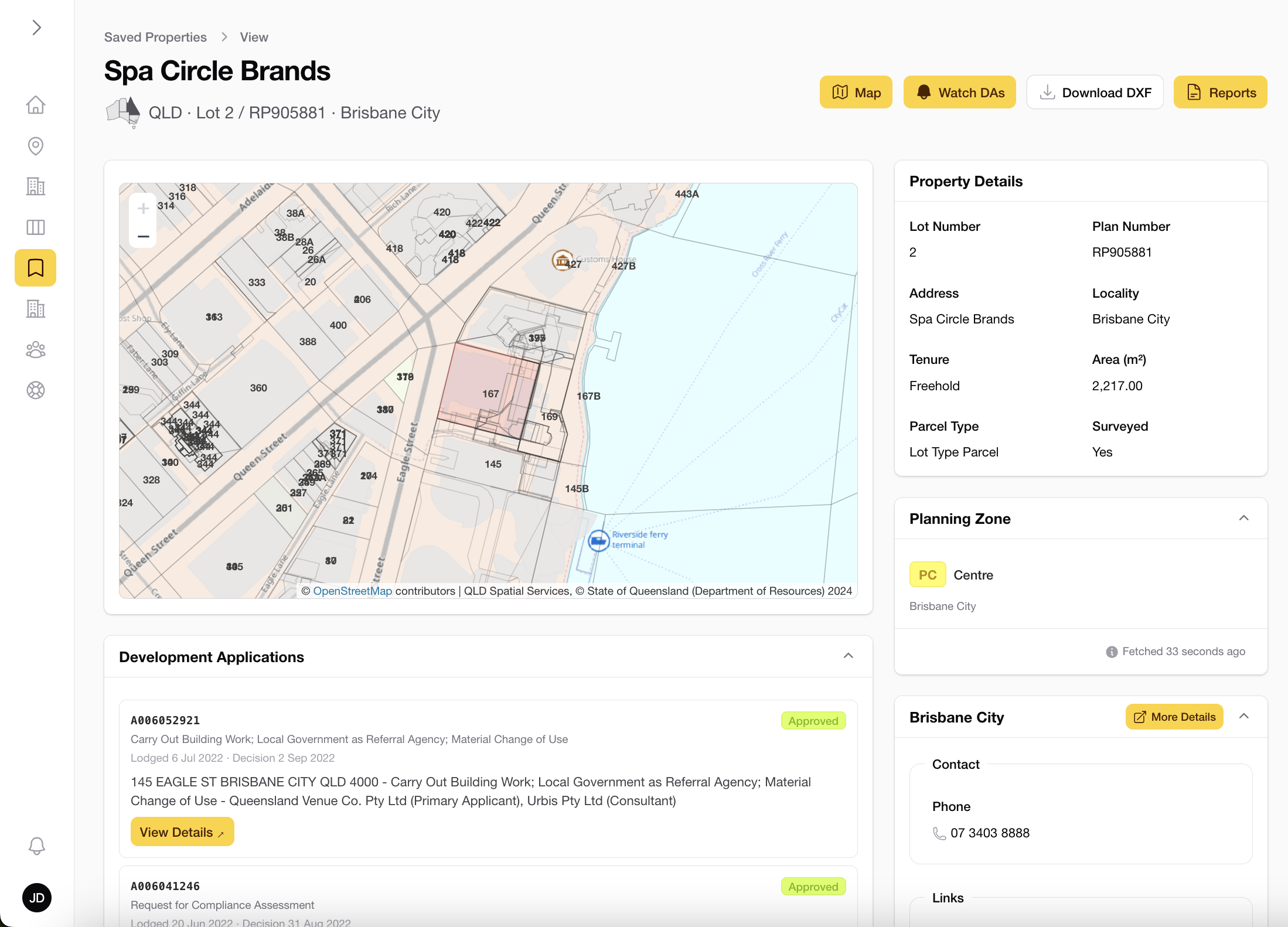Open the map panels icon in sidebar
This screenshot has height=927, width=1288.
tap(36, 227)
